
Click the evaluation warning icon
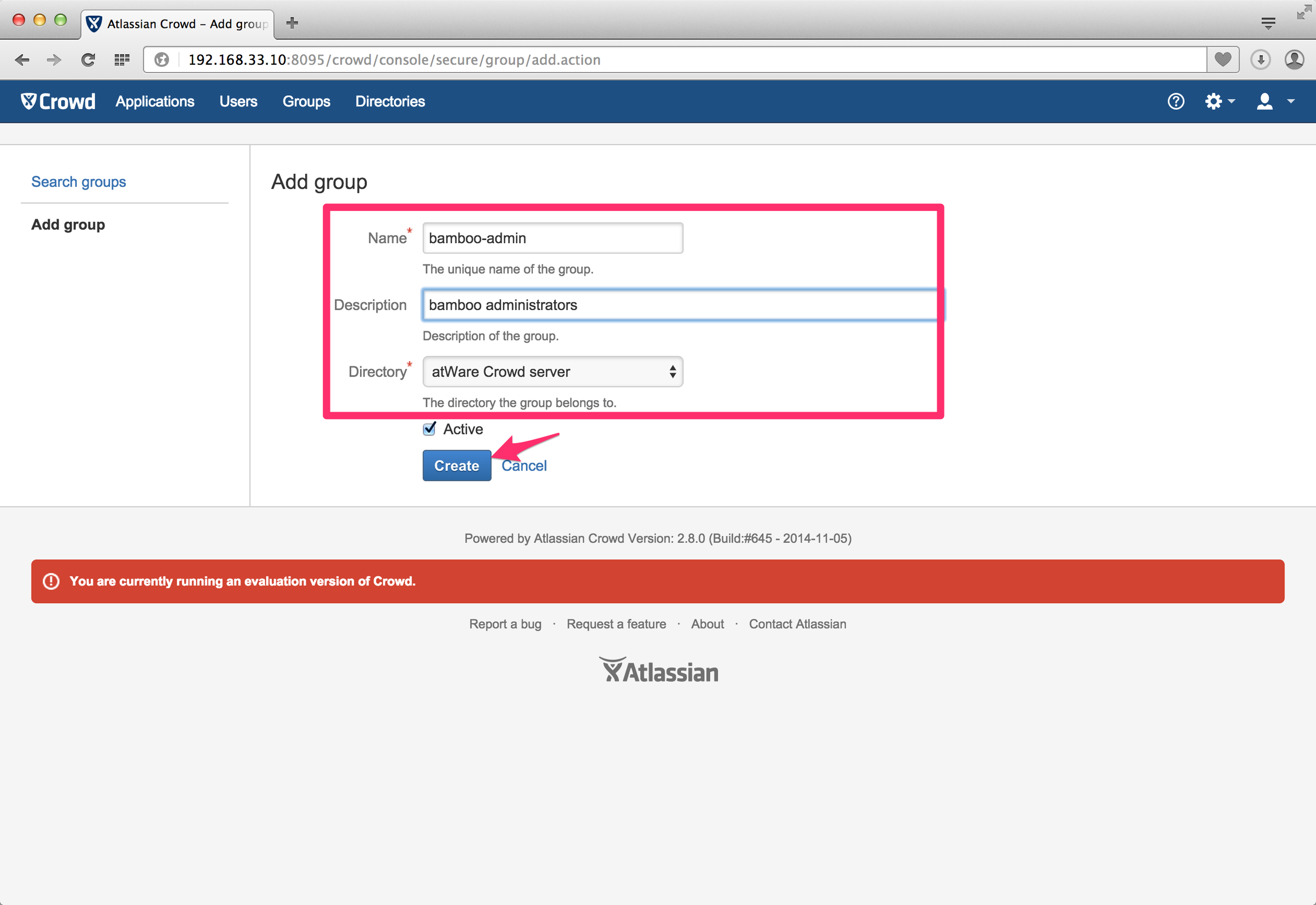[x=51, y=581]
